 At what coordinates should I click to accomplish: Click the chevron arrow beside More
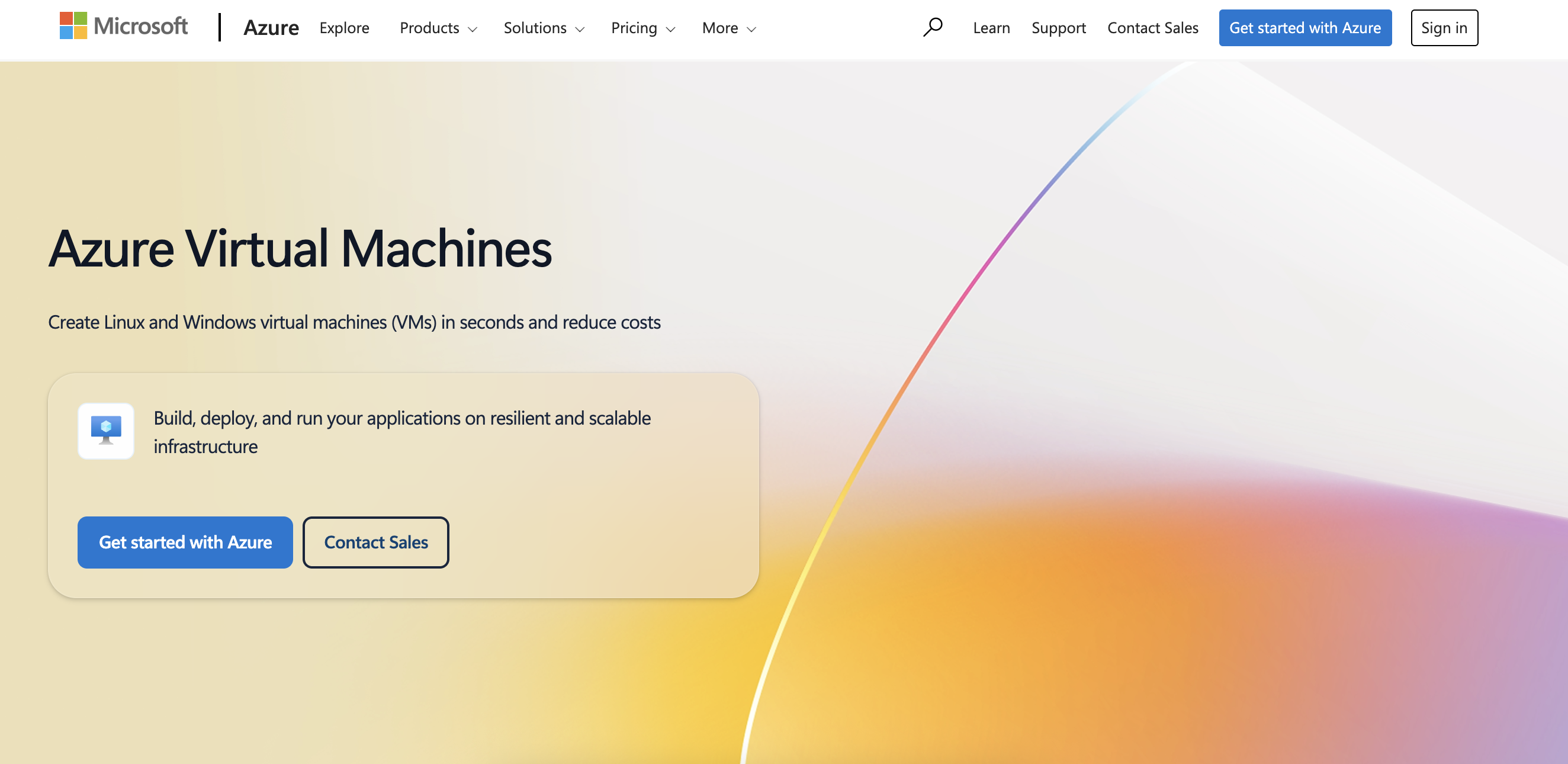(x=751, y=29)
